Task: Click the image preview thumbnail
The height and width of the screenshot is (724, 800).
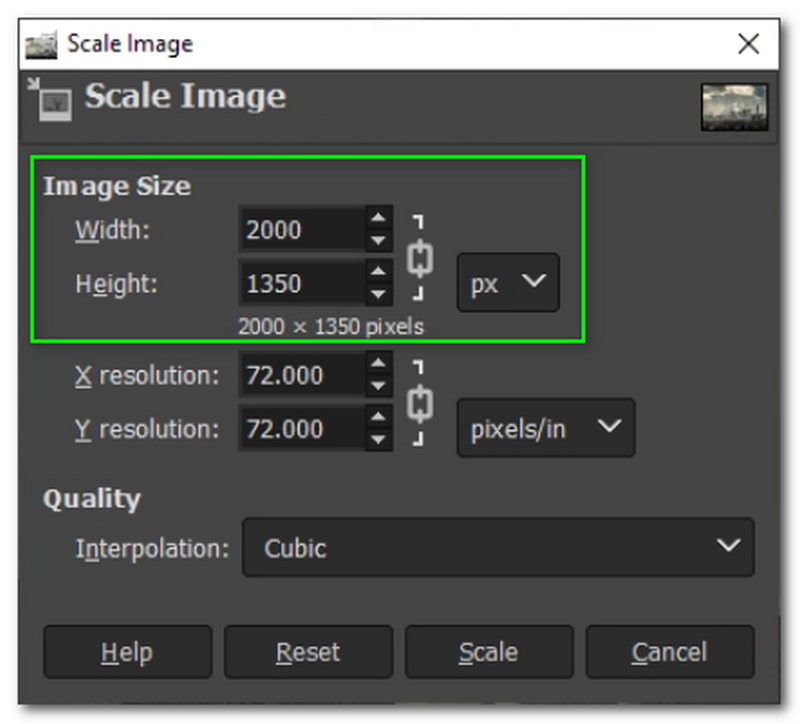Action: point(734,107)
